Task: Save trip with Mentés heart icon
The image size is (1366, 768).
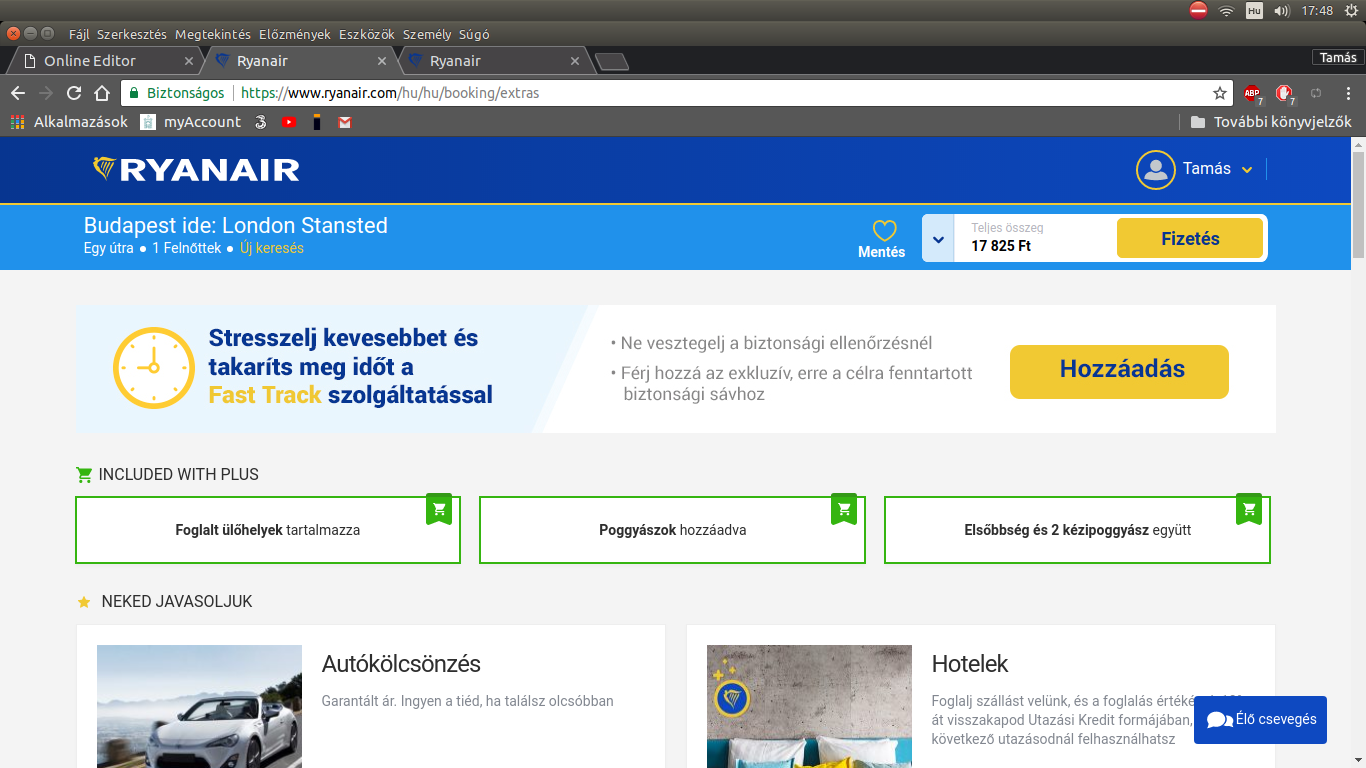Action: pos(884,231)
